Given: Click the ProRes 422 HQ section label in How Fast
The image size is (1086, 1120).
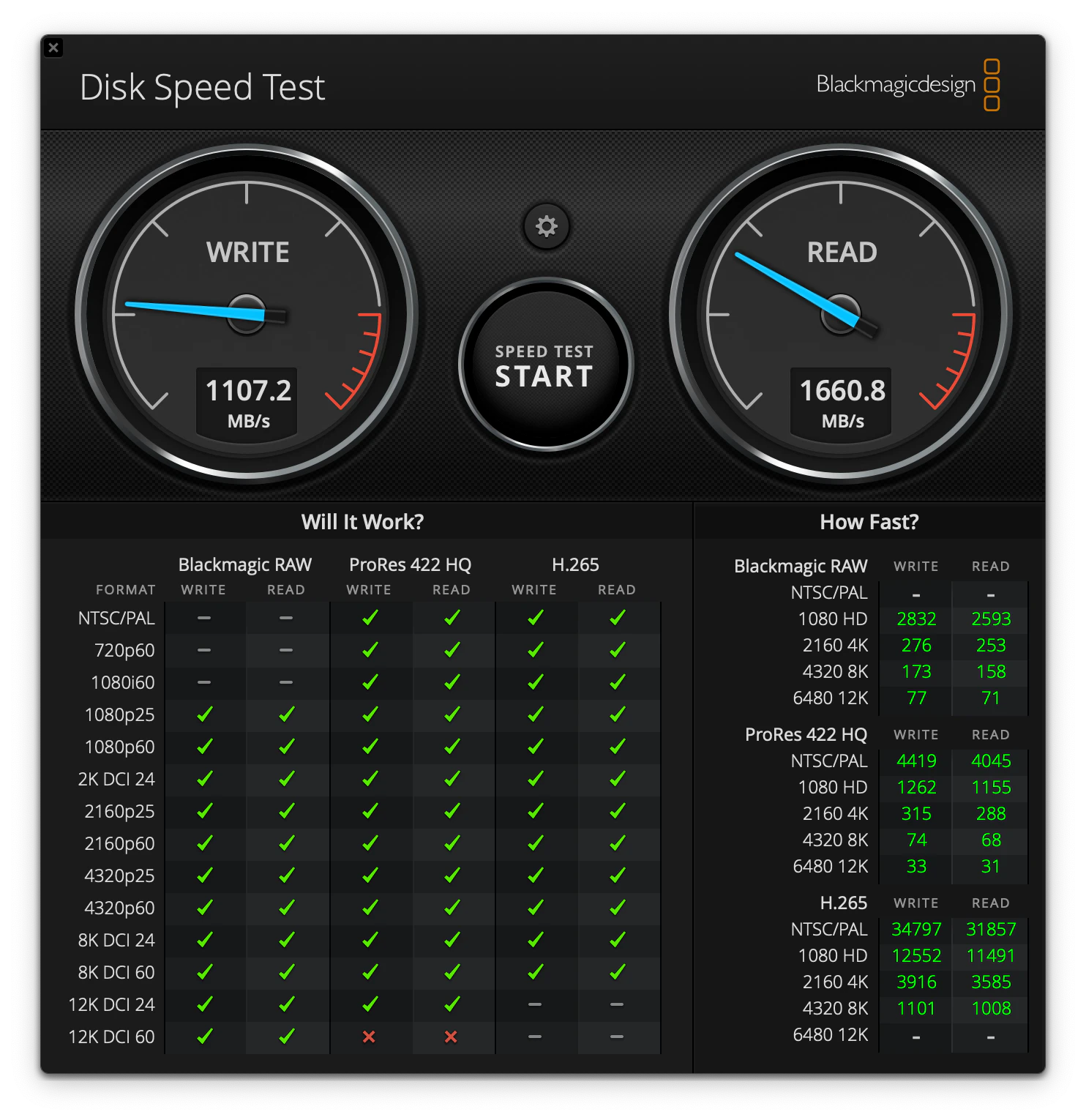Looking at the screenshot, I should pyautogui.click(x=806, y=735).
